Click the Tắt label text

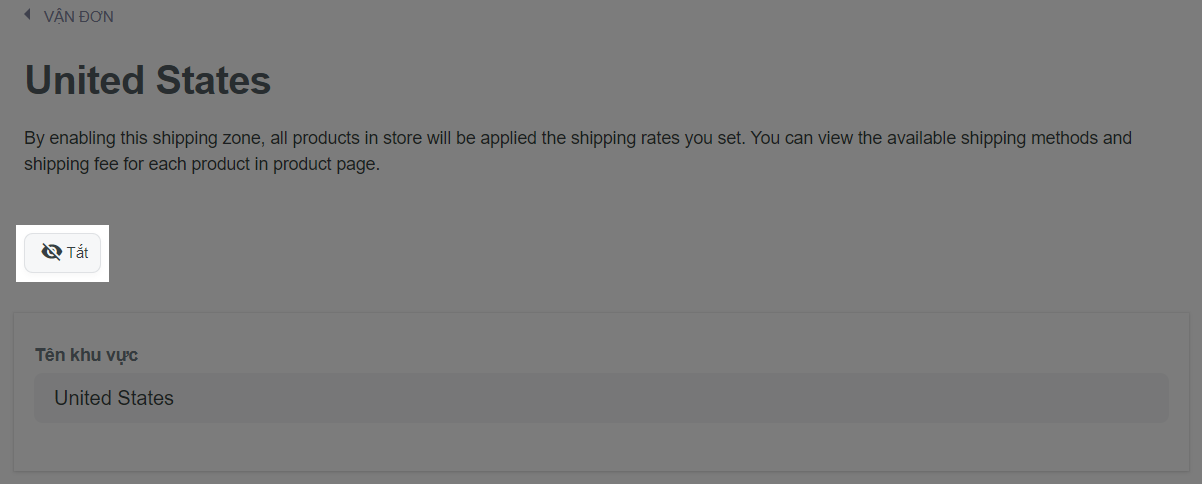point(77,252)
